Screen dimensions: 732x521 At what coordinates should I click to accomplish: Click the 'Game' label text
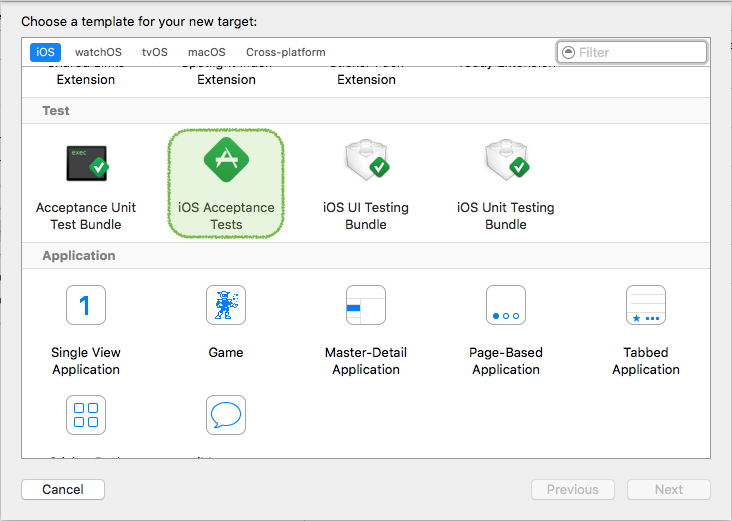[x=226, y=352]
